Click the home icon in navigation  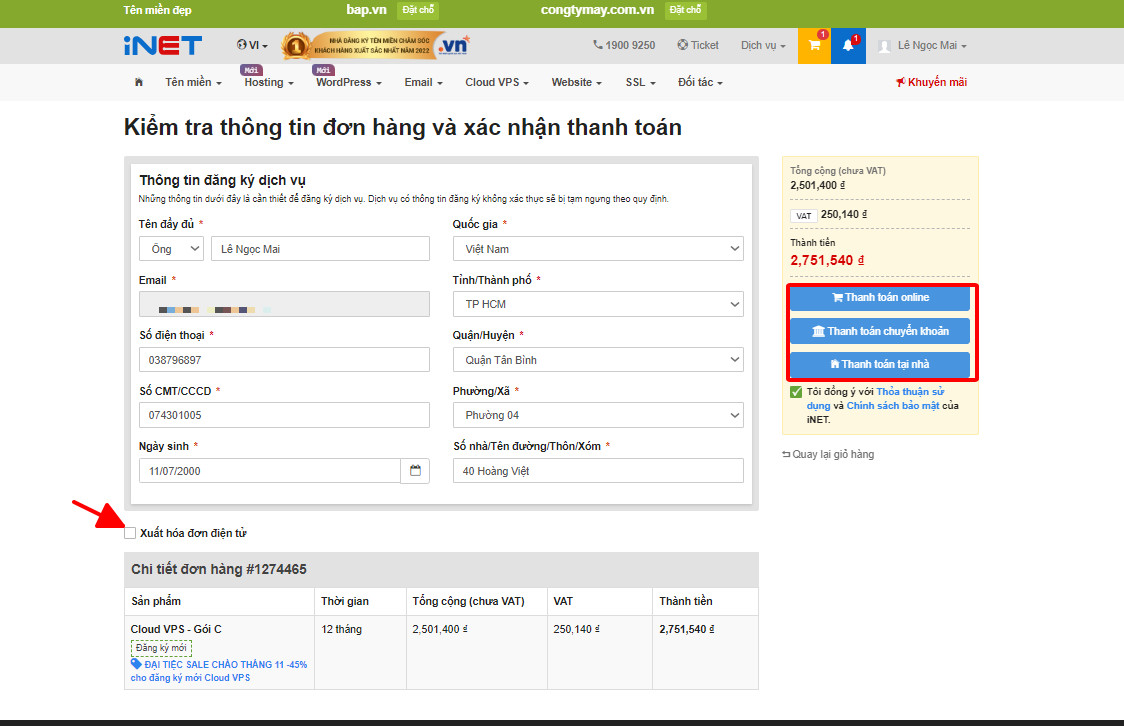click(x=138, y=82)
